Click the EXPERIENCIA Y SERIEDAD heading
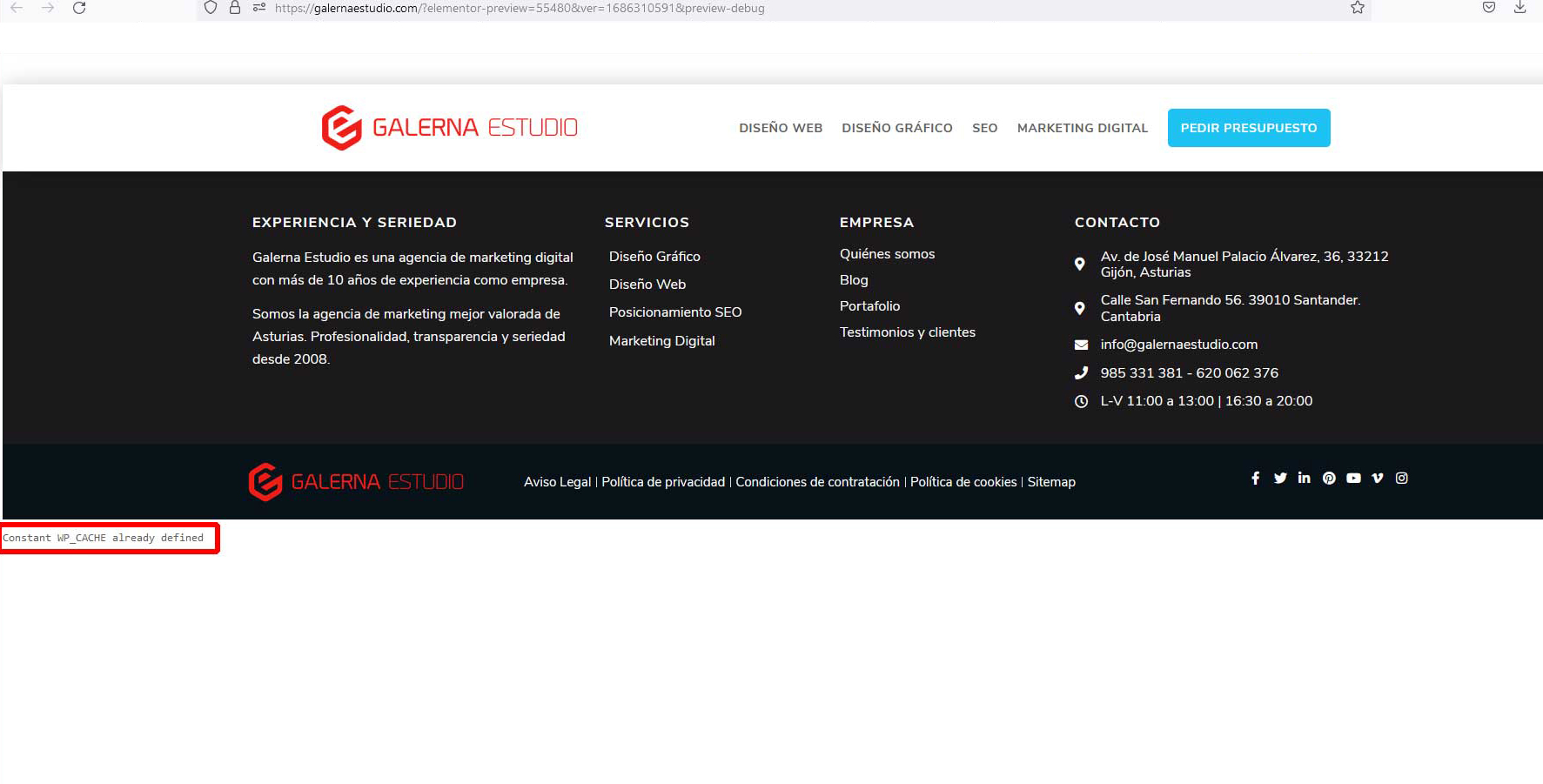This screenshot has height=784, width=1543. click(x=354, y=223)
